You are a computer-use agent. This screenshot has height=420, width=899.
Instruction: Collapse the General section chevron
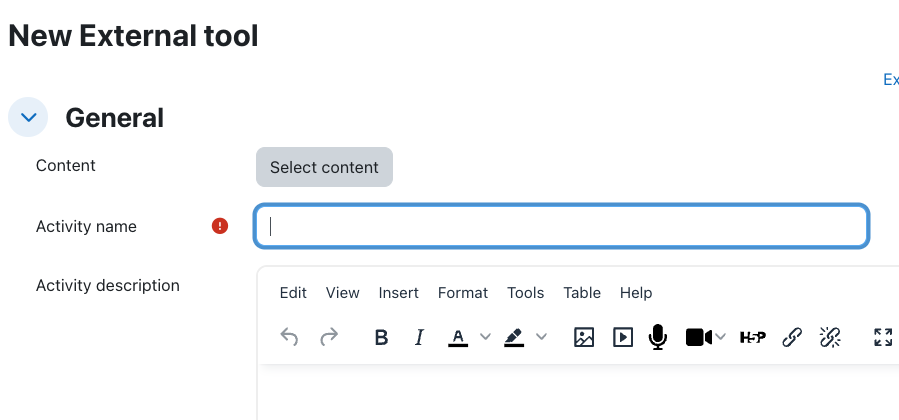point(28,117)
